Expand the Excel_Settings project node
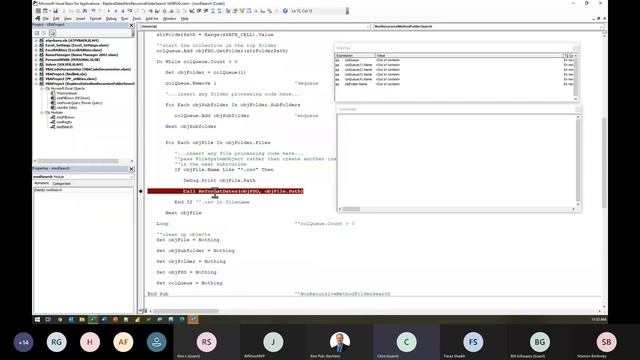Screen dimensions: 640x360 point(36,45)
